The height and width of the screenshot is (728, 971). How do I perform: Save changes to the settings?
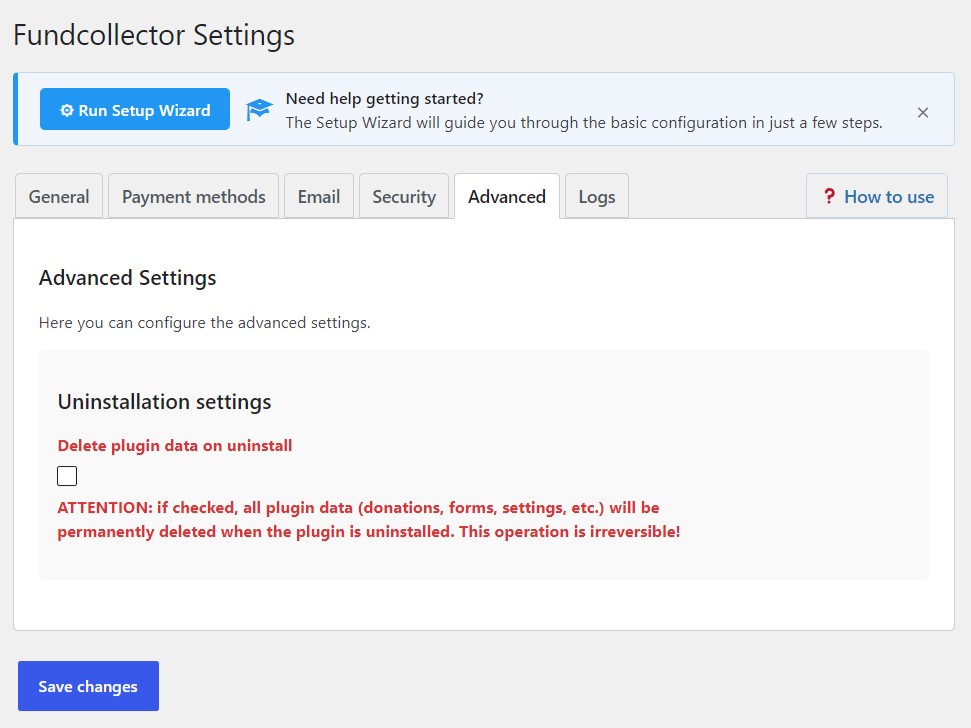tap(88, 686)
